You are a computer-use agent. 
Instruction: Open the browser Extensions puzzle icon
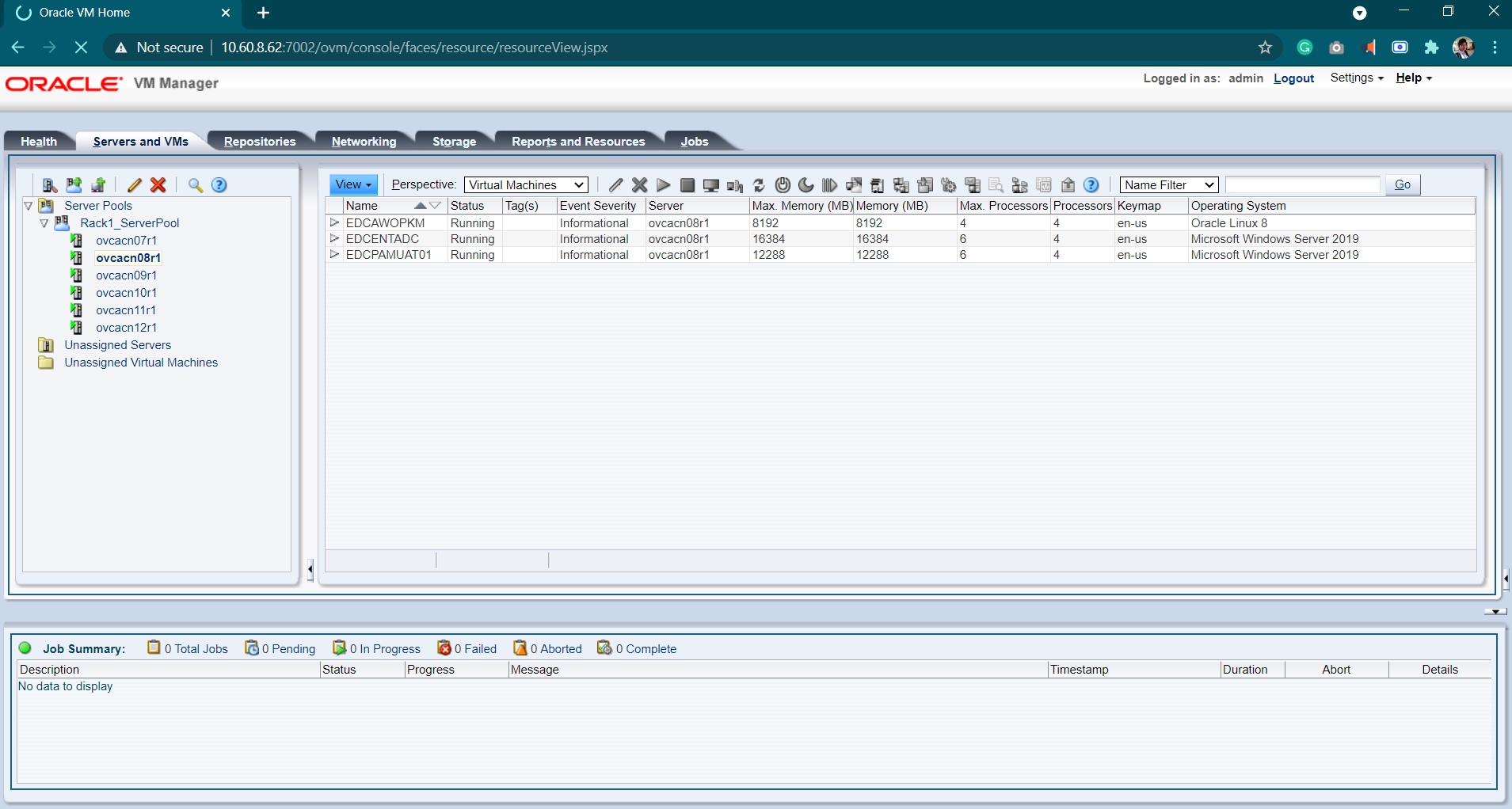[x=1431, y=47]
